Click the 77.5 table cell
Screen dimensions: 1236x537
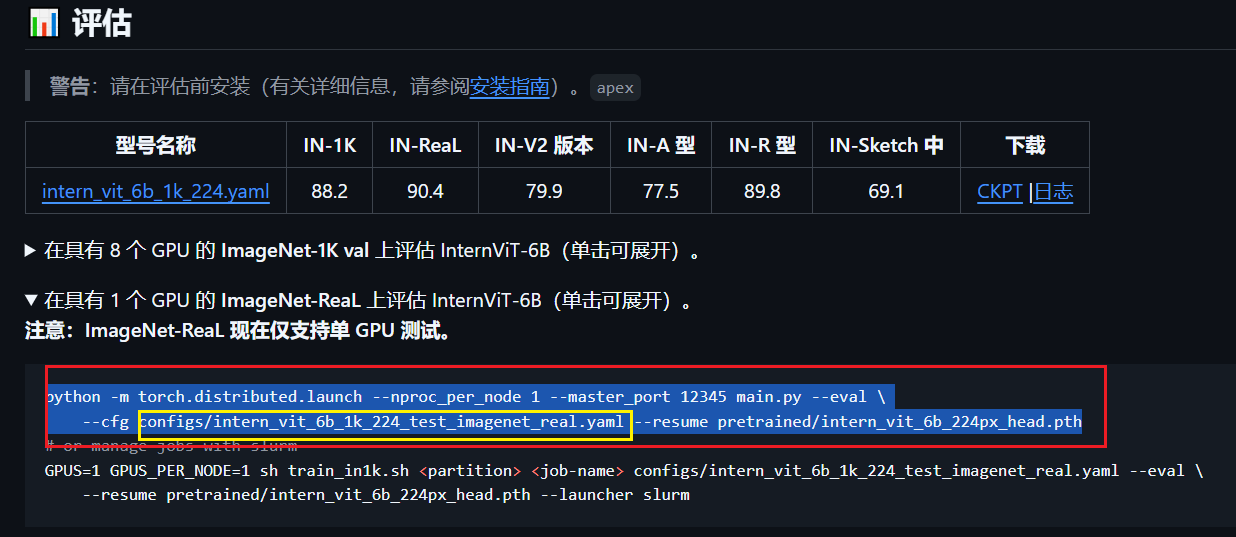point(661,191)
